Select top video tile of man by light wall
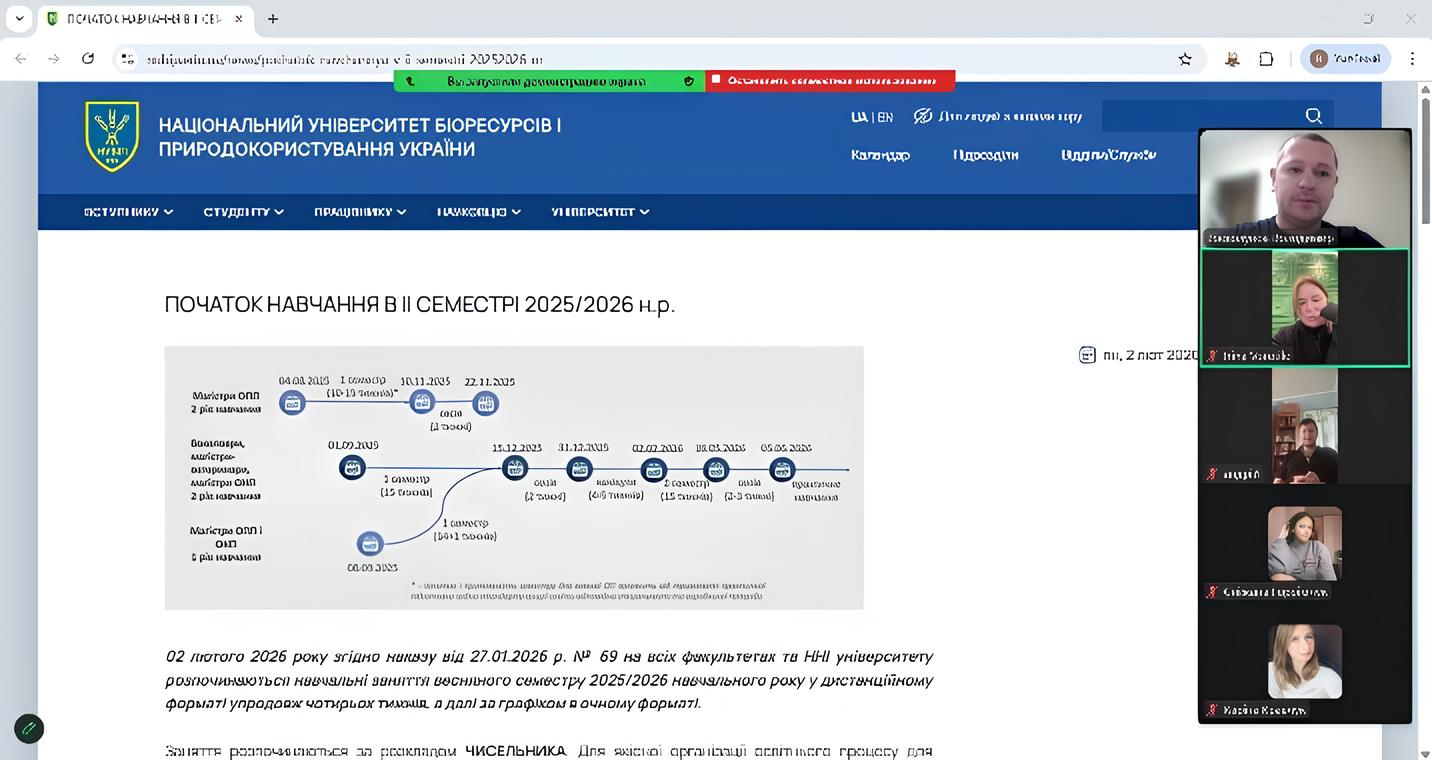Image resolution: width=1432 pixels, height=760 pixels. point(1305,188)
